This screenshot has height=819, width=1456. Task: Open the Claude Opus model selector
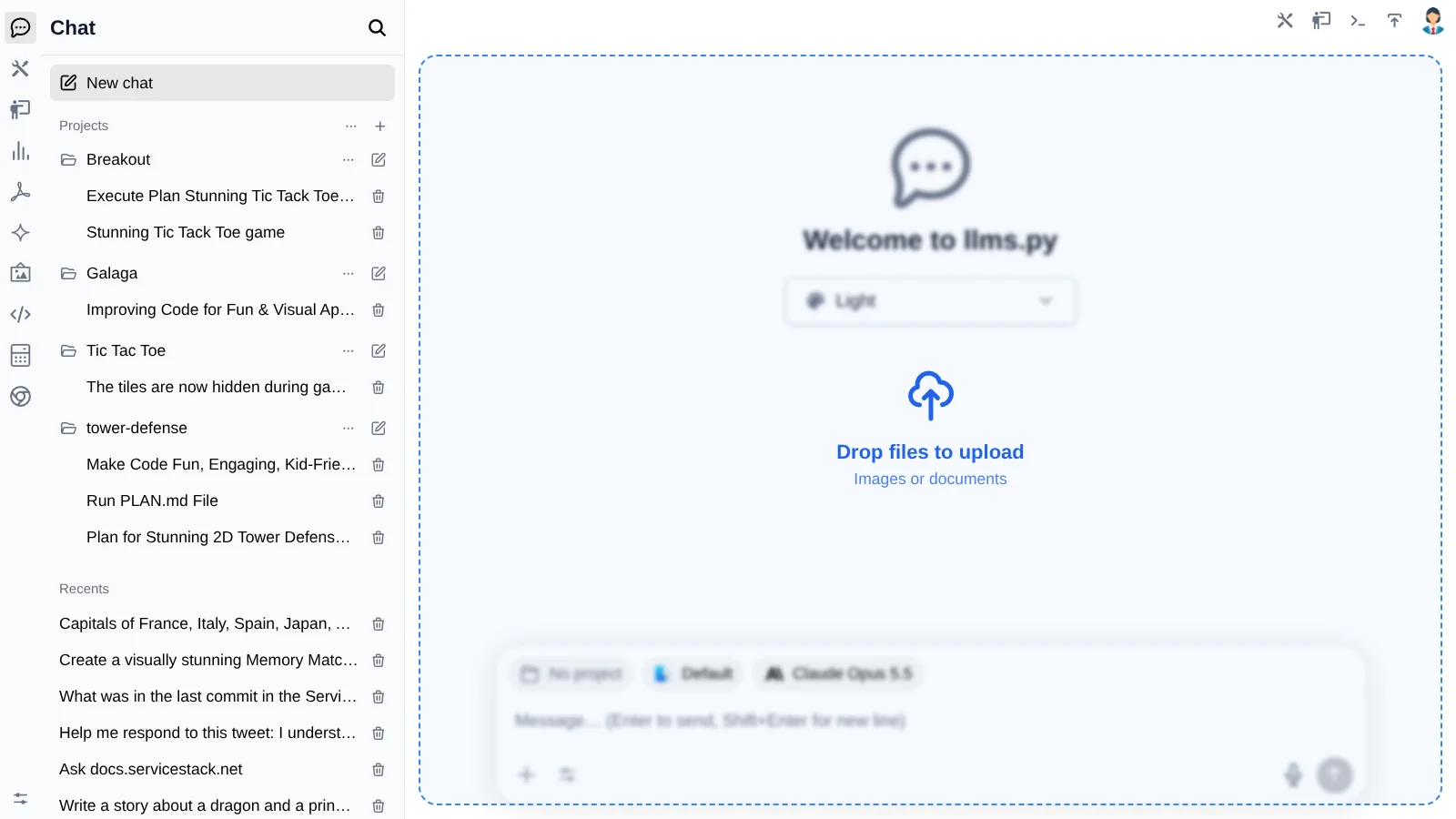point(838,673)
